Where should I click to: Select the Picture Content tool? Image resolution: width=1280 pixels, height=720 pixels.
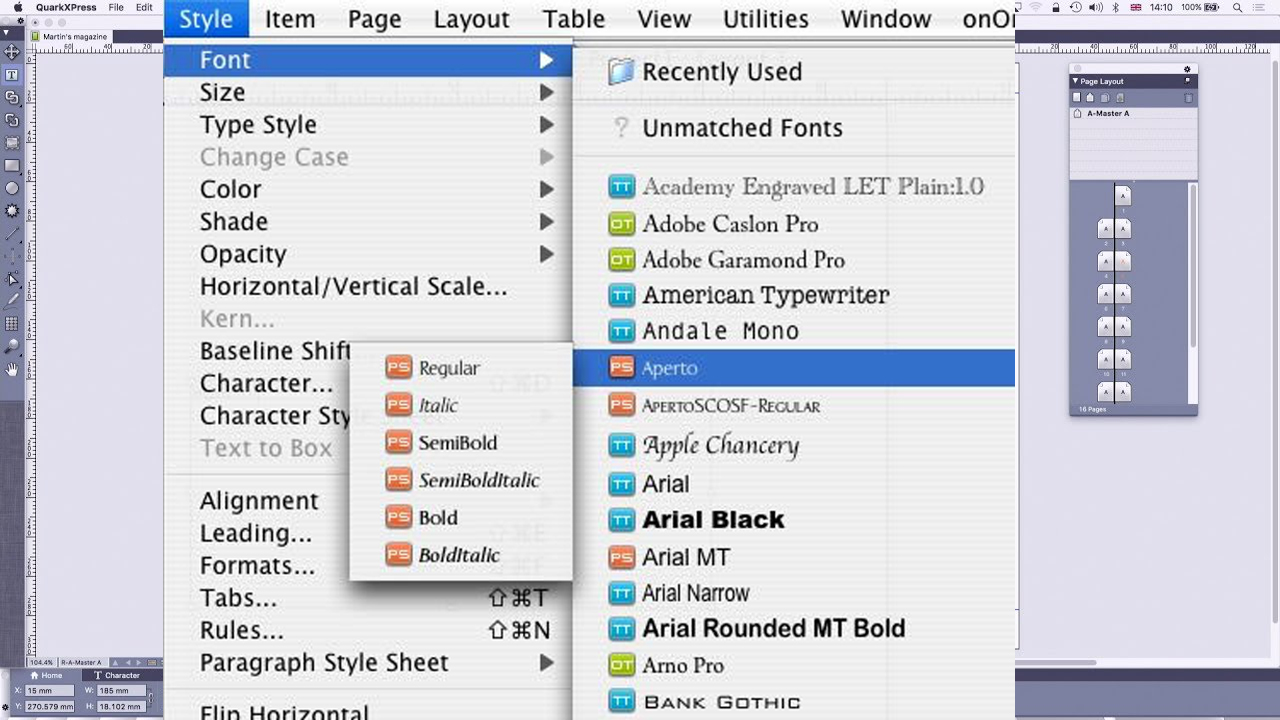pos(12,143)
